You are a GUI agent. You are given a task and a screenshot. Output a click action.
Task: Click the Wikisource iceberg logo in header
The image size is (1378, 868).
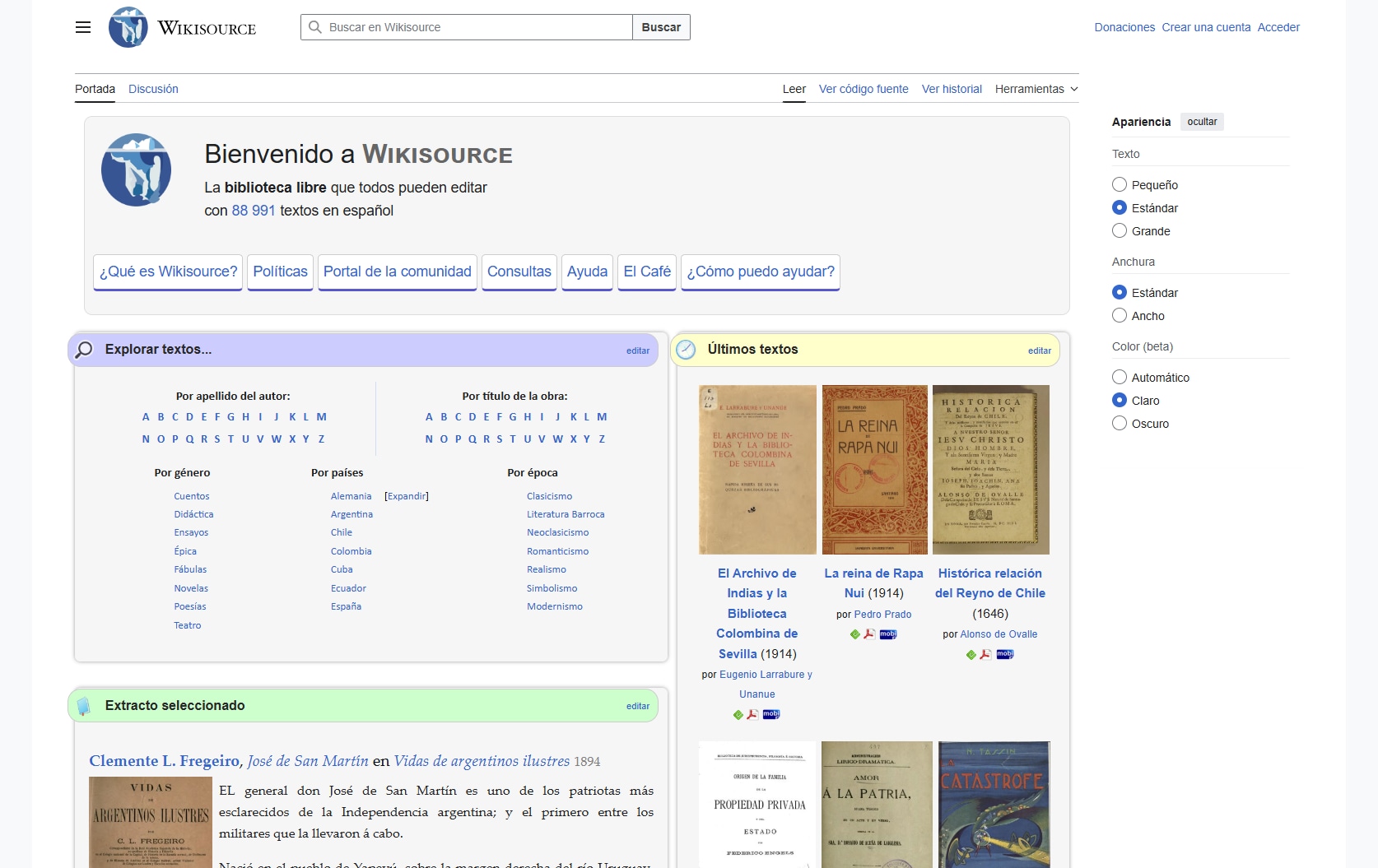pyautogui.click(x=128, y=27)
